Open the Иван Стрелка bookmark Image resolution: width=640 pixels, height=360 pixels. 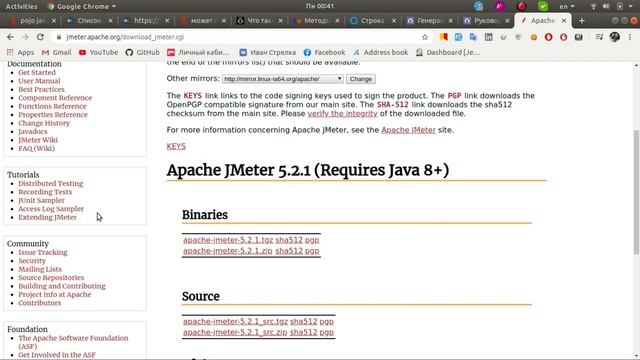pos(267,52)
